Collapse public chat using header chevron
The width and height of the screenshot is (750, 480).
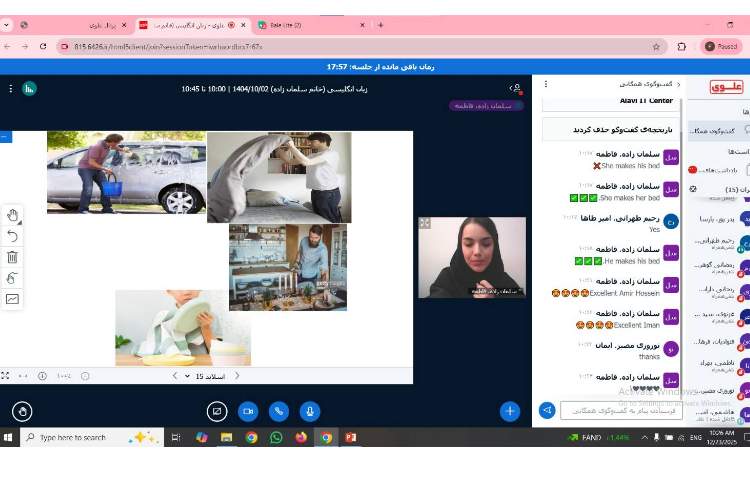[x=678, y=84]
